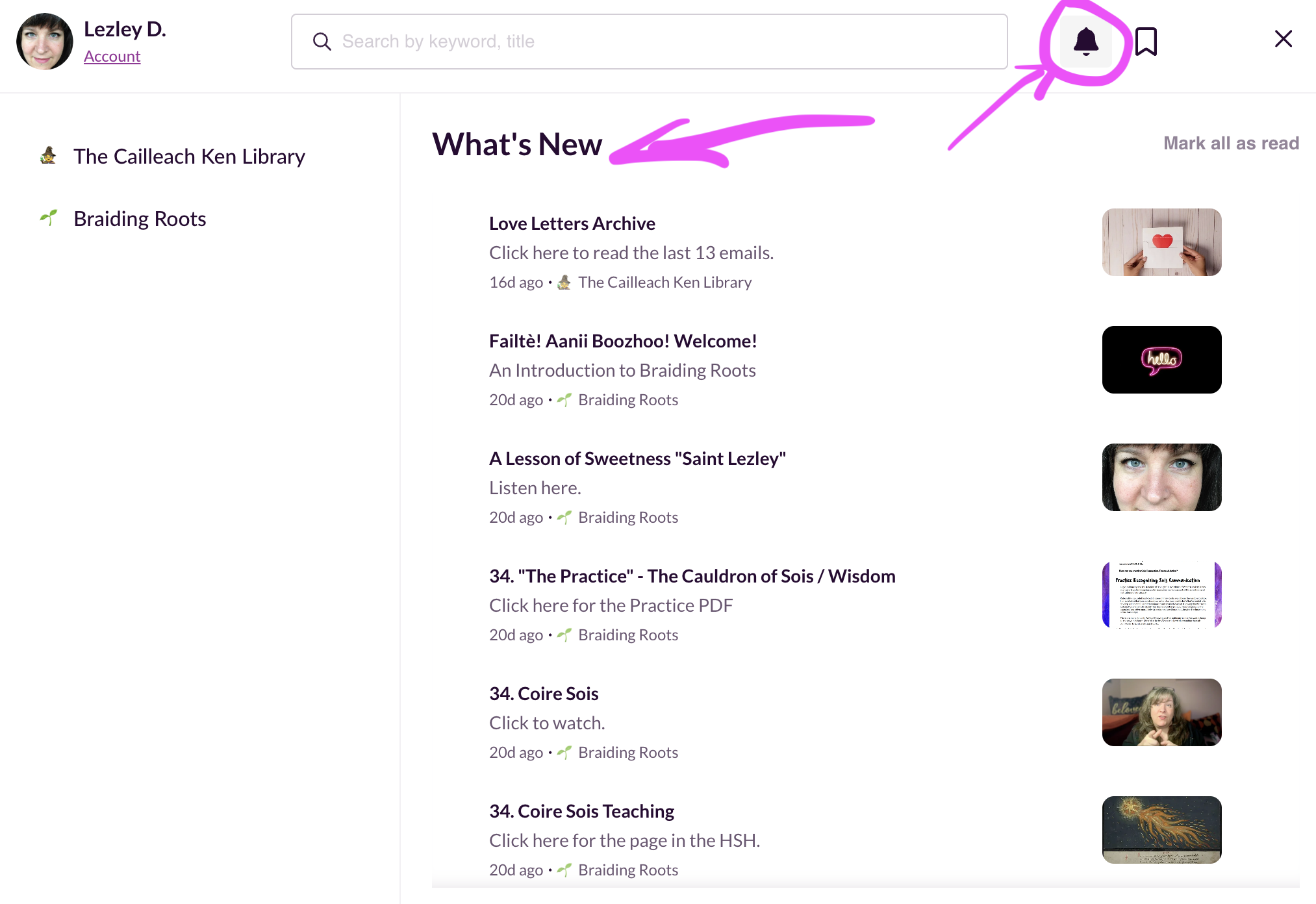Click the What's New heading
This screenshot has height=904, width=1316.
(x=517, y=144)
